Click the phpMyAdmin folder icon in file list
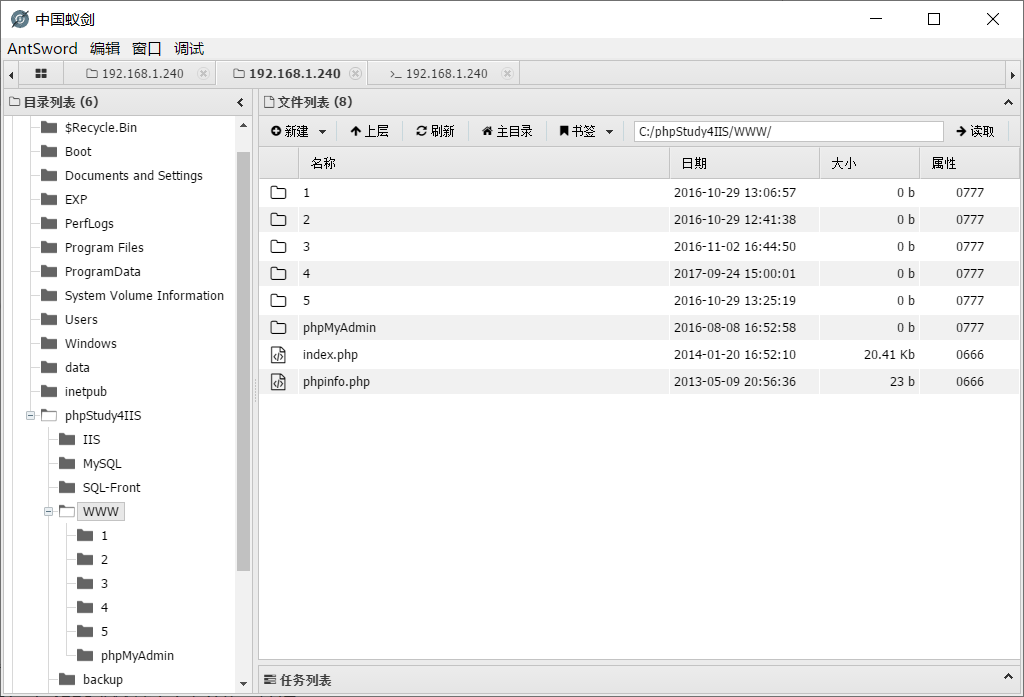 click(278, 327)
